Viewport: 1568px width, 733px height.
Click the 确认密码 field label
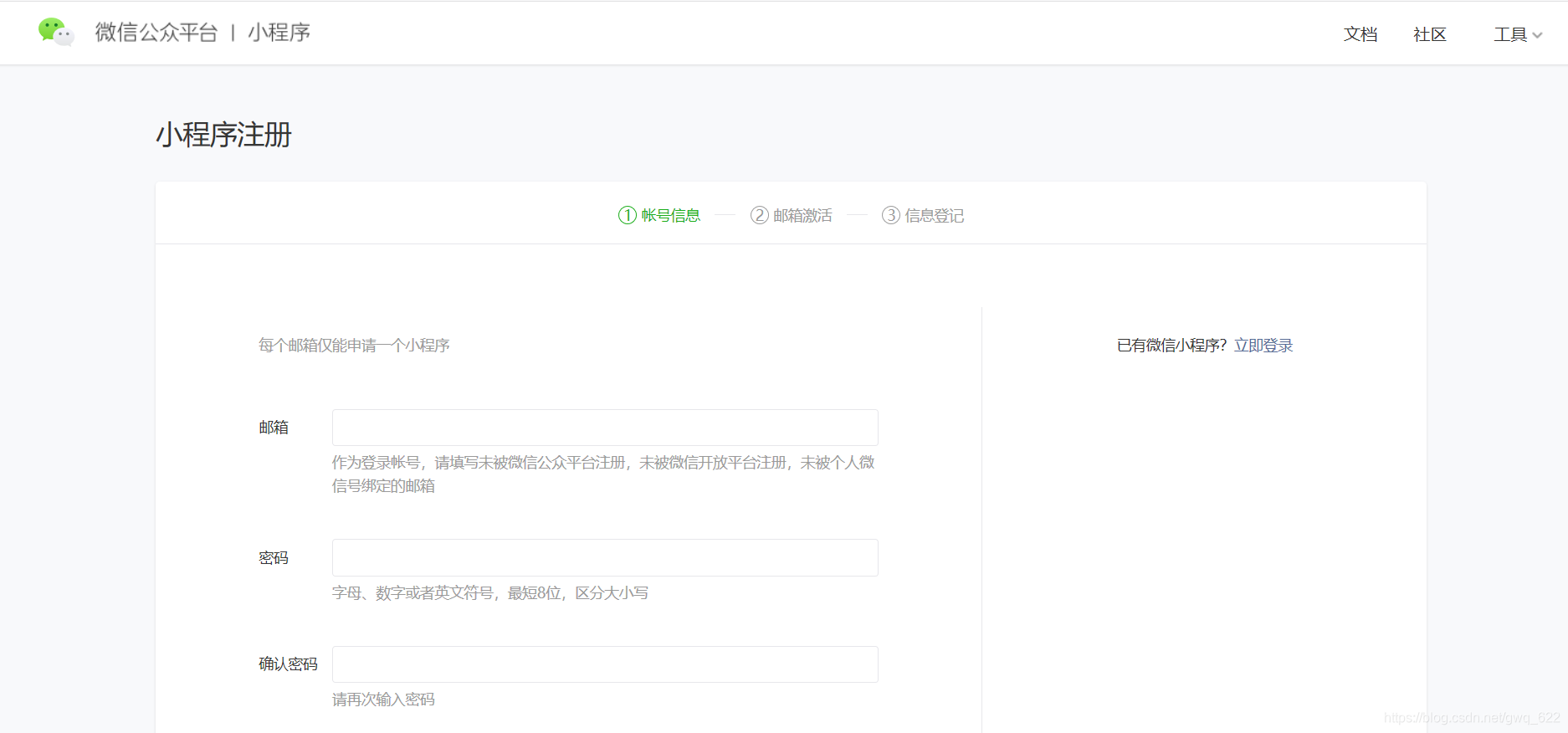click(288, 664)
